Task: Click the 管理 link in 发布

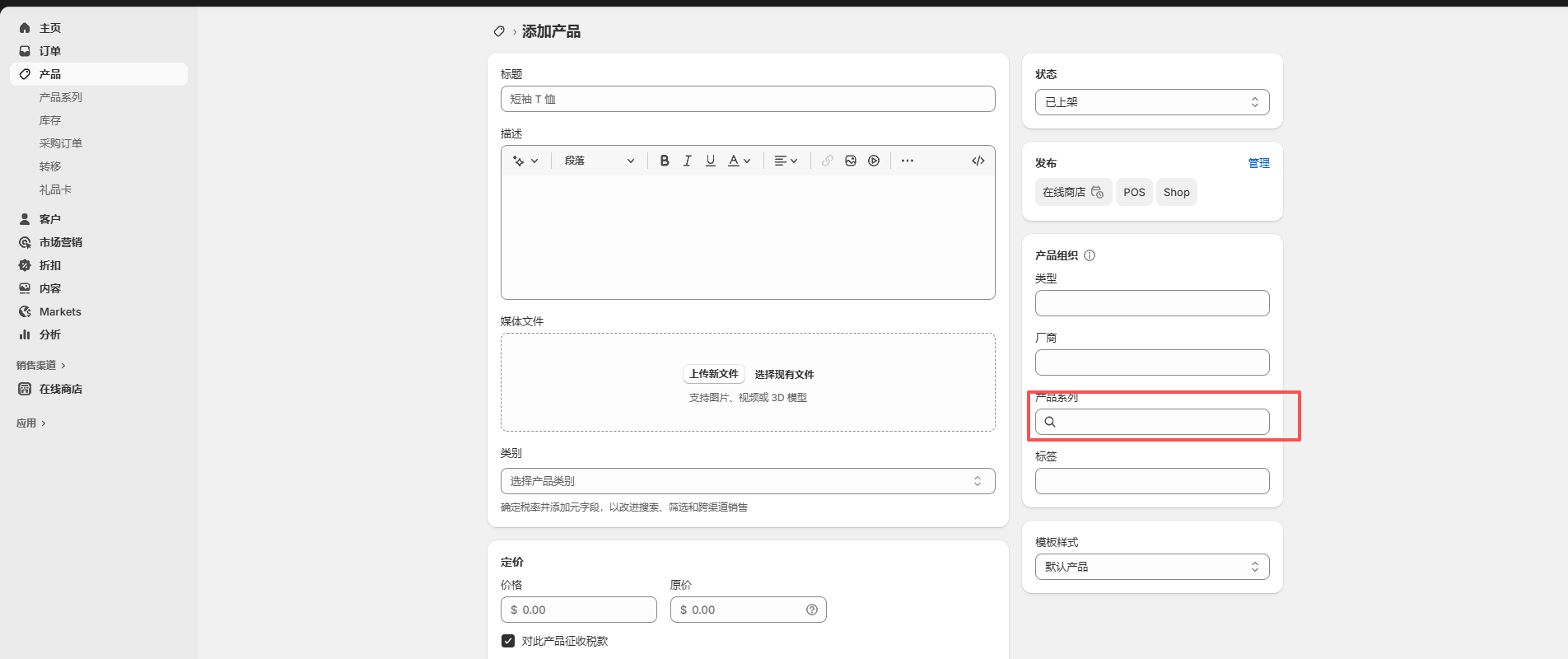Action: click(x=1258, y=163)
